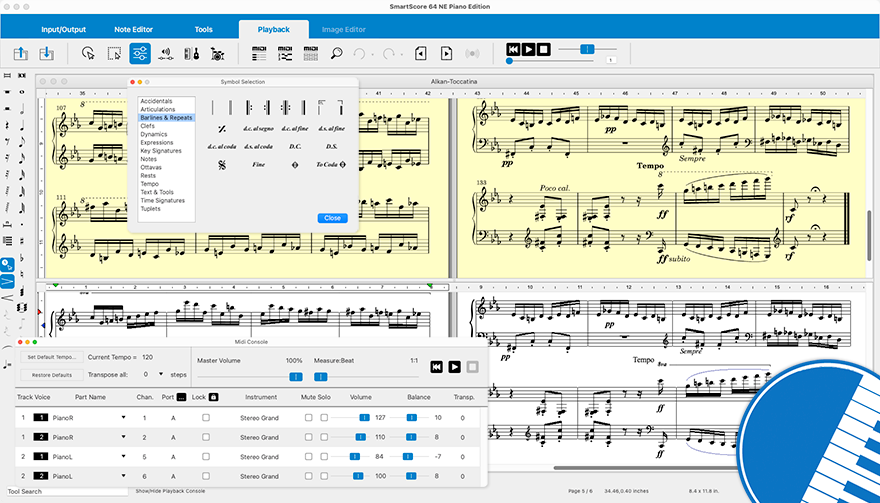Choose the double-sided repeat barline symbol
This screenshot has height=503, width=880.
pos(285,107)
